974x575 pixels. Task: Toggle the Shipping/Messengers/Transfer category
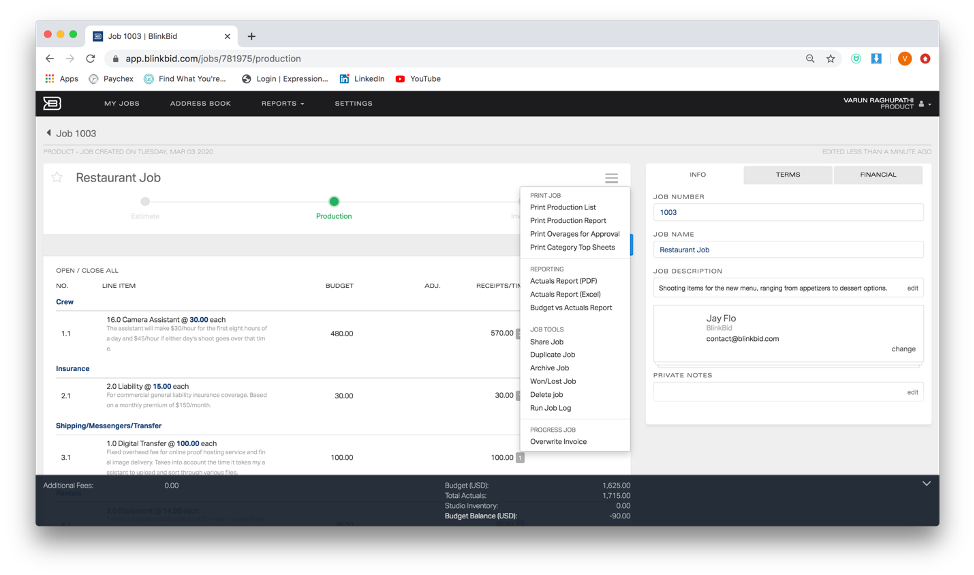pyautogui.click(x=109, y=425)
